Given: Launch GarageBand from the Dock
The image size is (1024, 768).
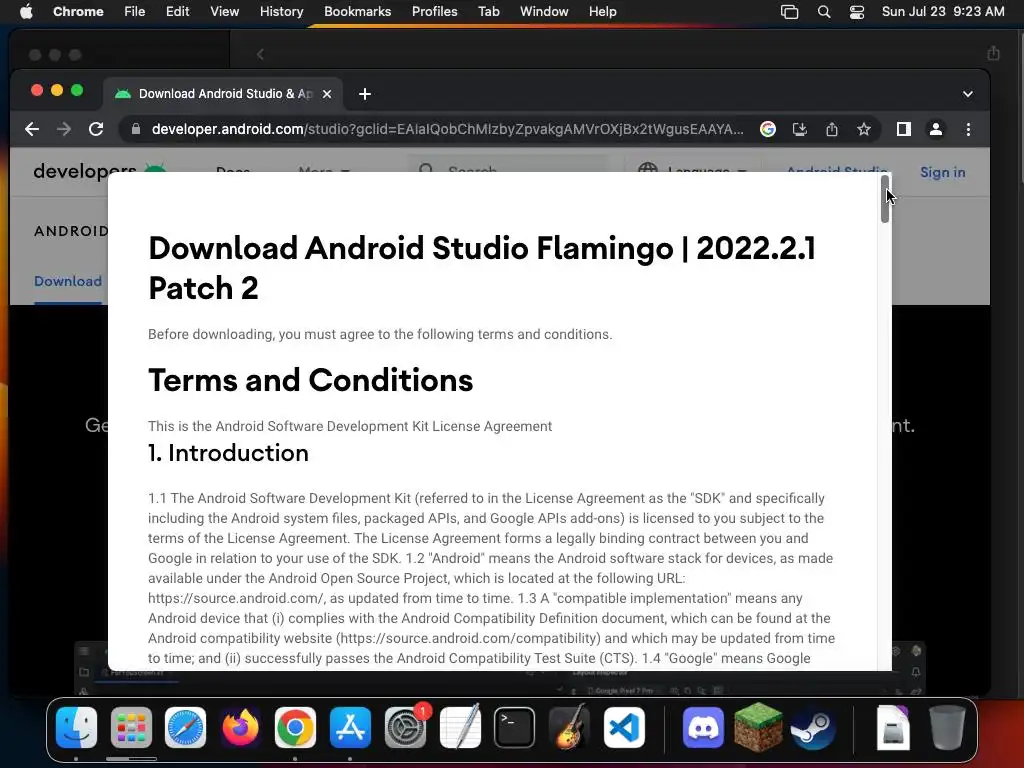Looking at the screenshot, I should pyautogui.click(x=569, y=728).
